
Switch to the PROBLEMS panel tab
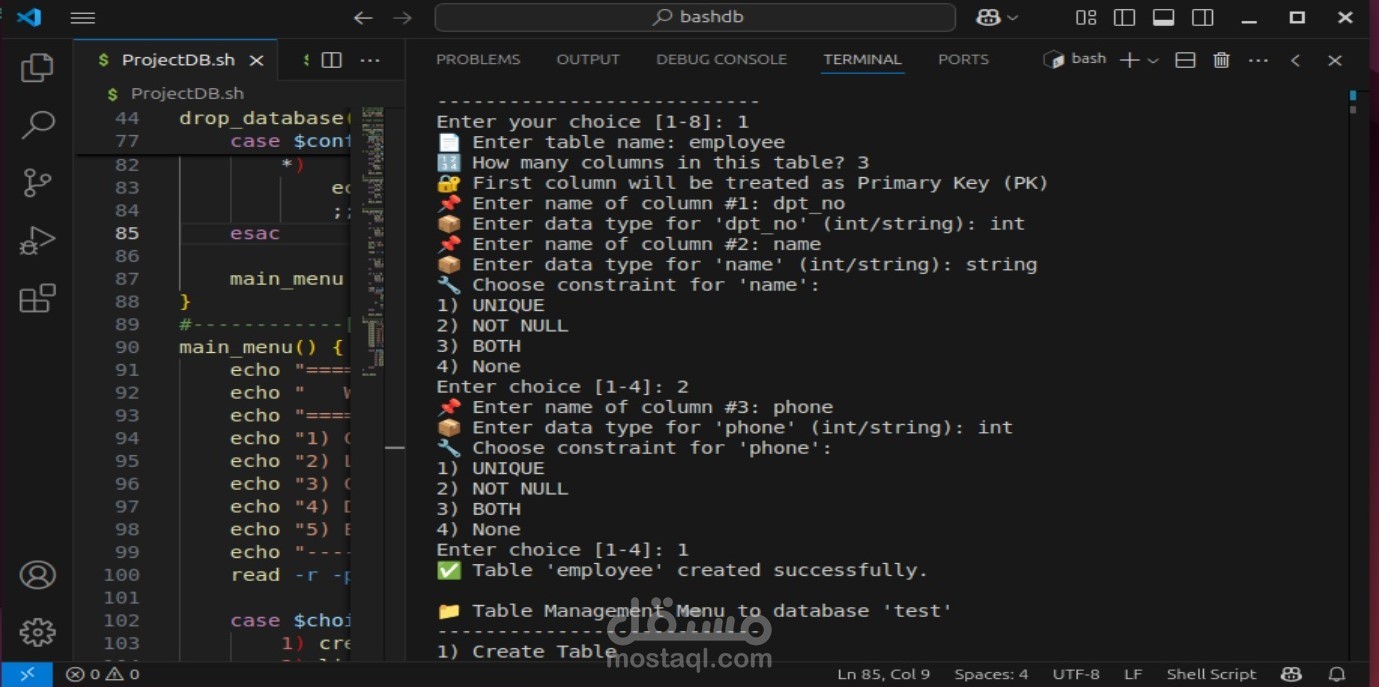(x=478, y=60)
